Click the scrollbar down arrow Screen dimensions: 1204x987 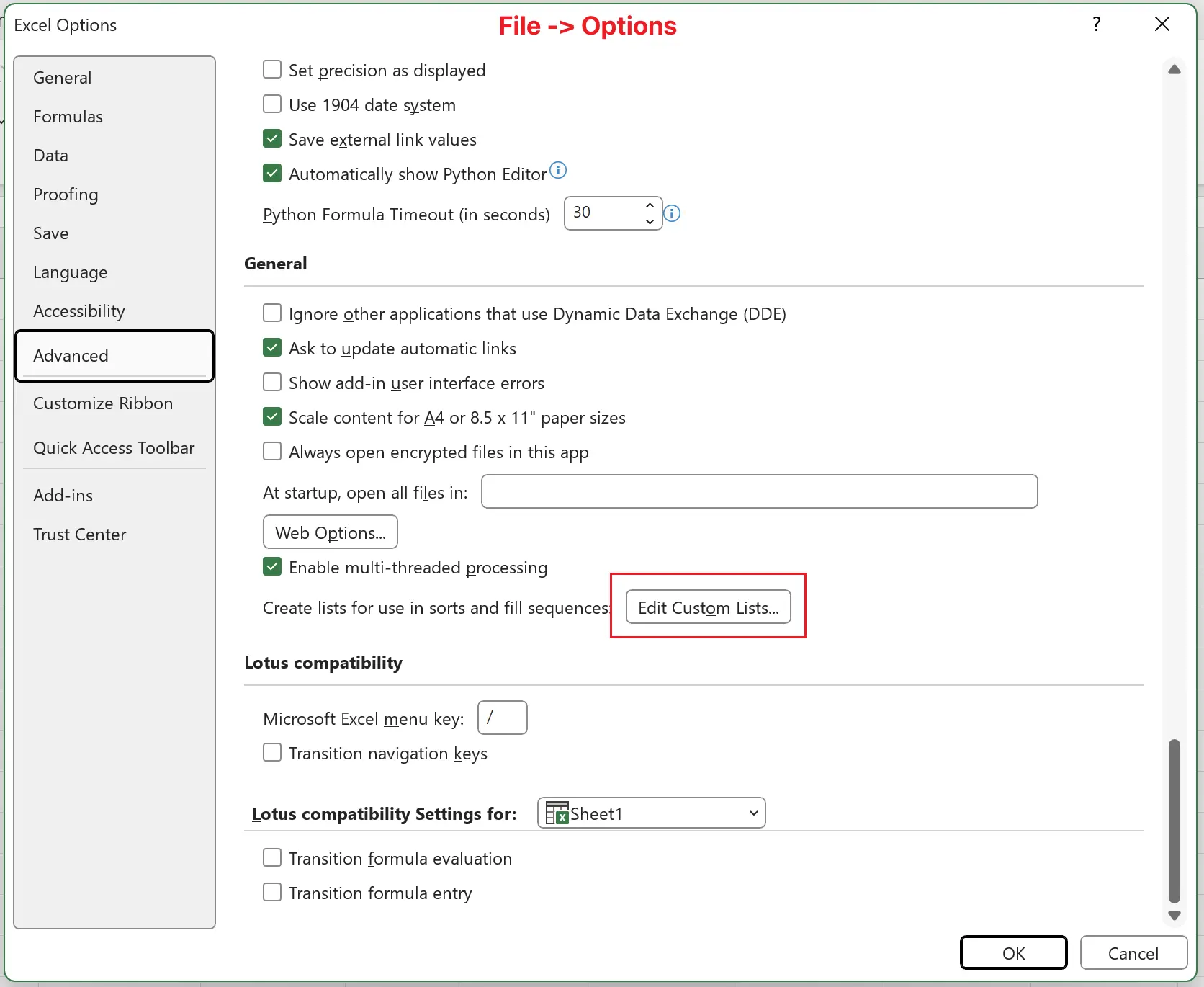(x=1174, y=916)
